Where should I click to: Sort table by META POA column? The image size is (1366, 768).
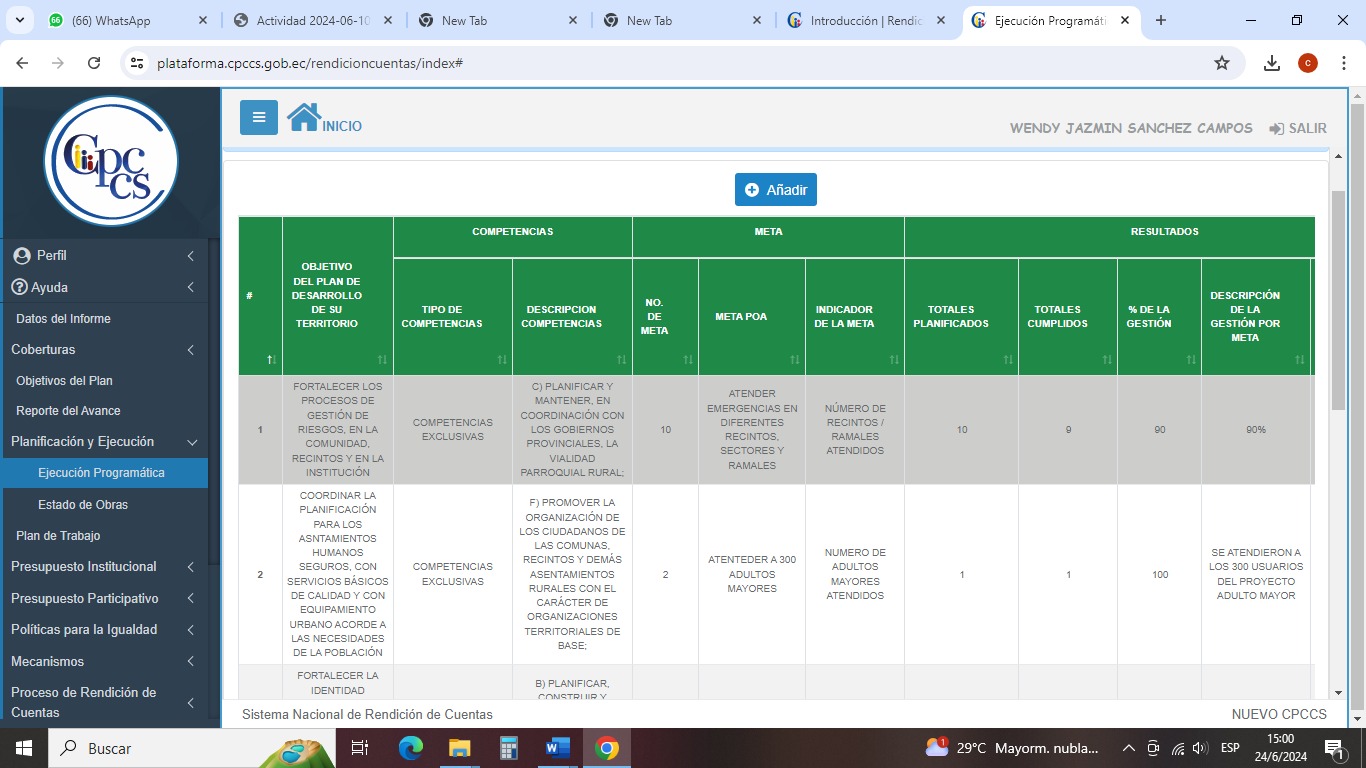(x=795, y=360)
